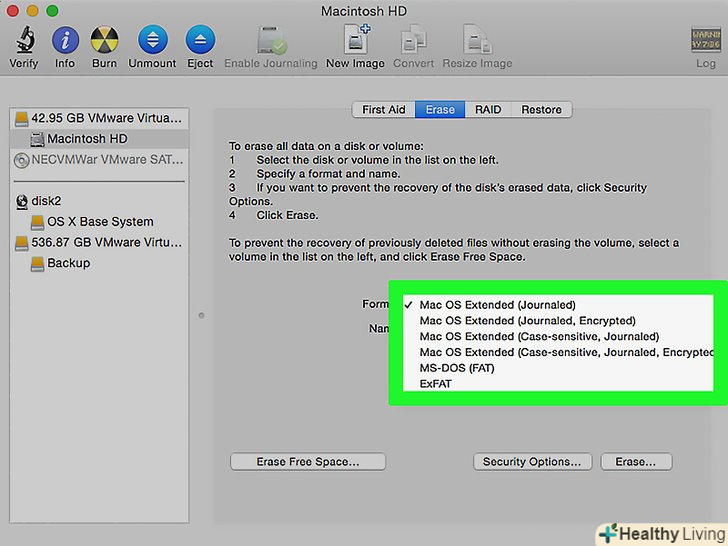728x546 pixels.
Task: Open Security Options dialog
Action: click(532, 462)
